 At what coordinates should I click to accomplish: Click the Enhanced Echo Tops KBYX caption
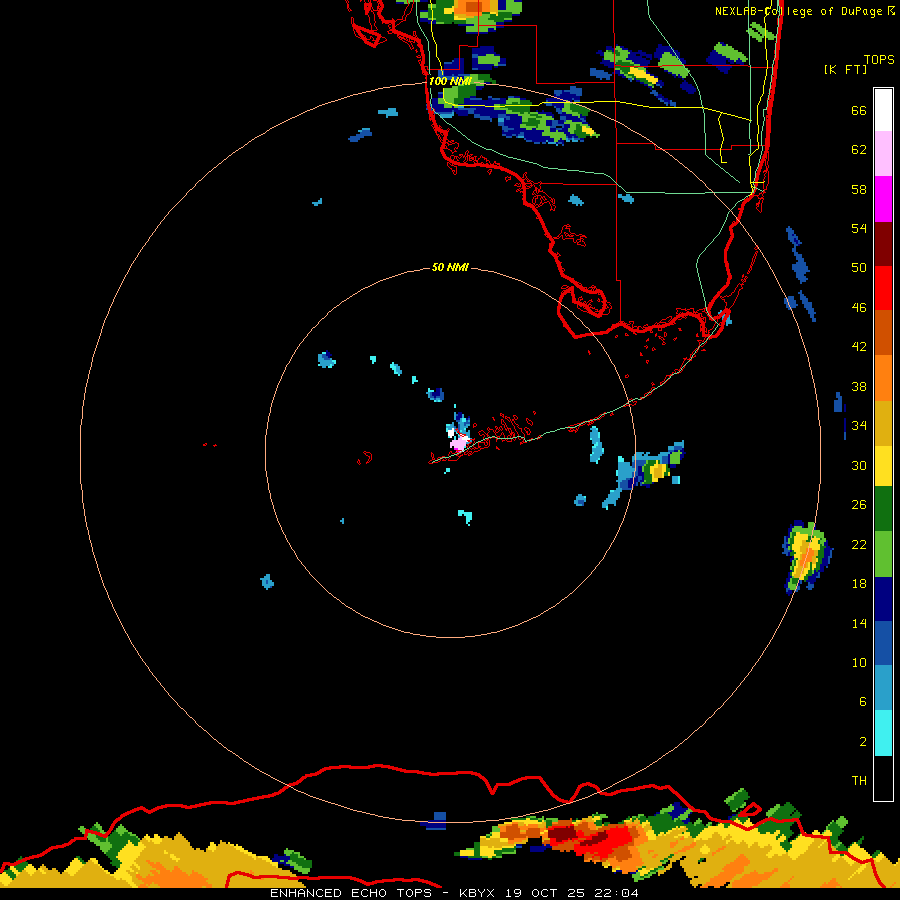pyautogui.click(x=454, y=893)
